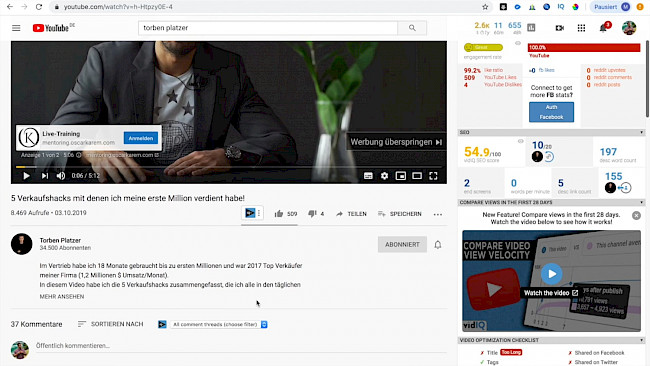This screenshot has width=650, height=366.
Task: Play the Compare Video View Velocity thumbnail
Action: coord(551,274)
